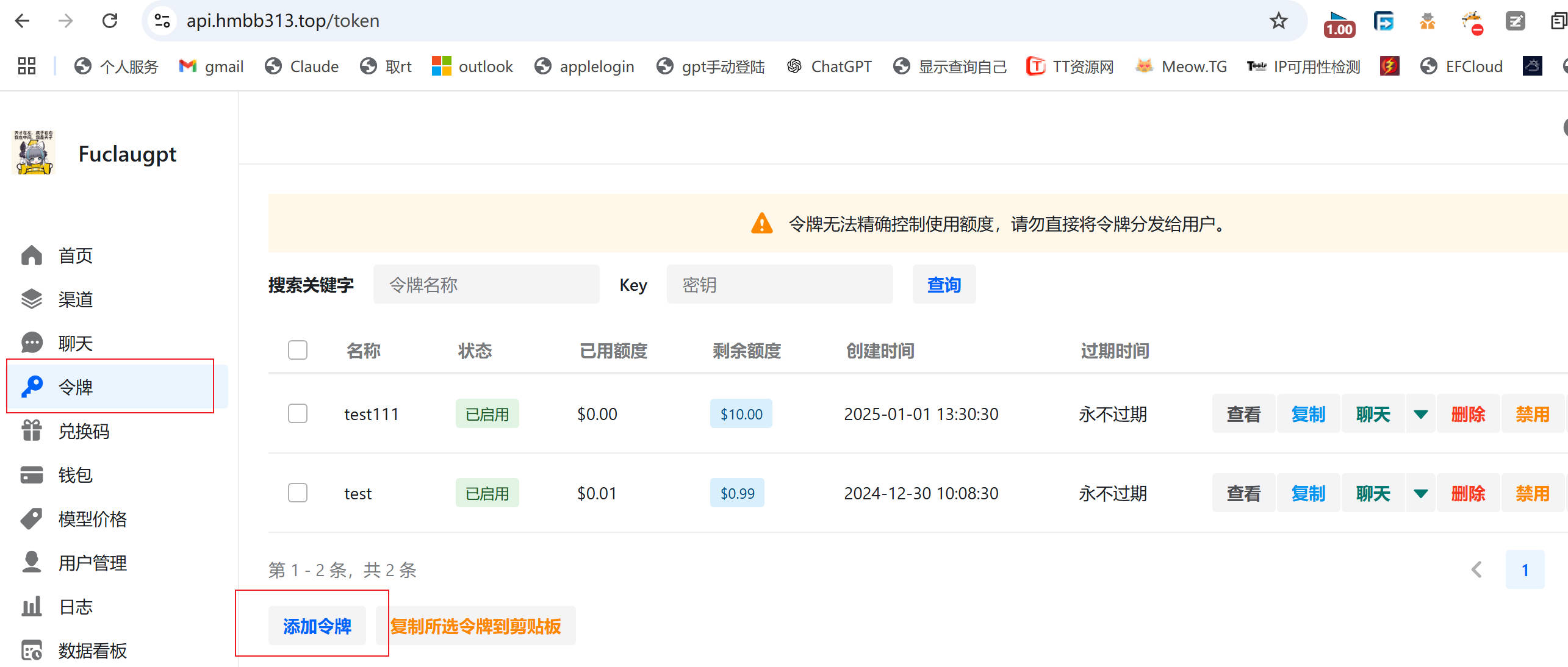Click 复制 for token test111

coord(1308,414)
